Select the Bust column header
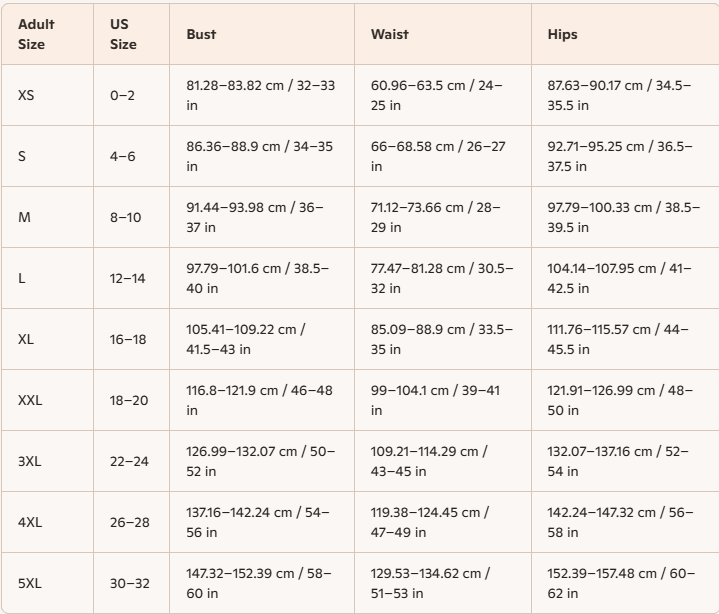 coord(201,34)
